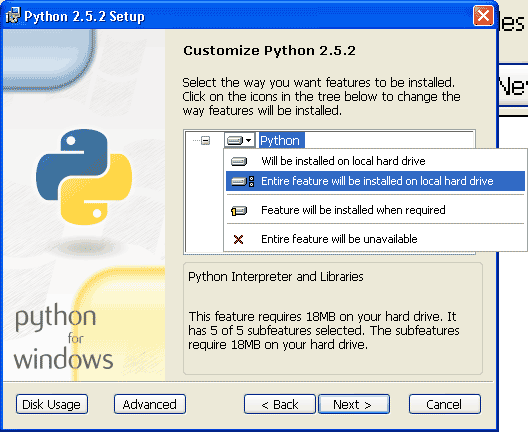Collapse the Python tree node
This screenshot has height=432, width=528.
coord(205,140)
